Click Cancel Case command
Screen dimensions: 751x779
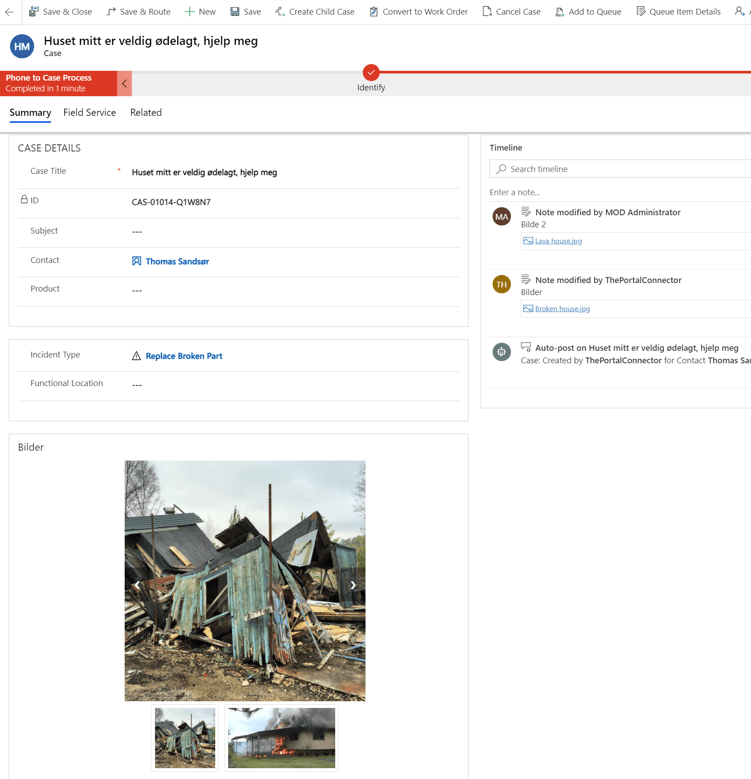tap(511, 12)
